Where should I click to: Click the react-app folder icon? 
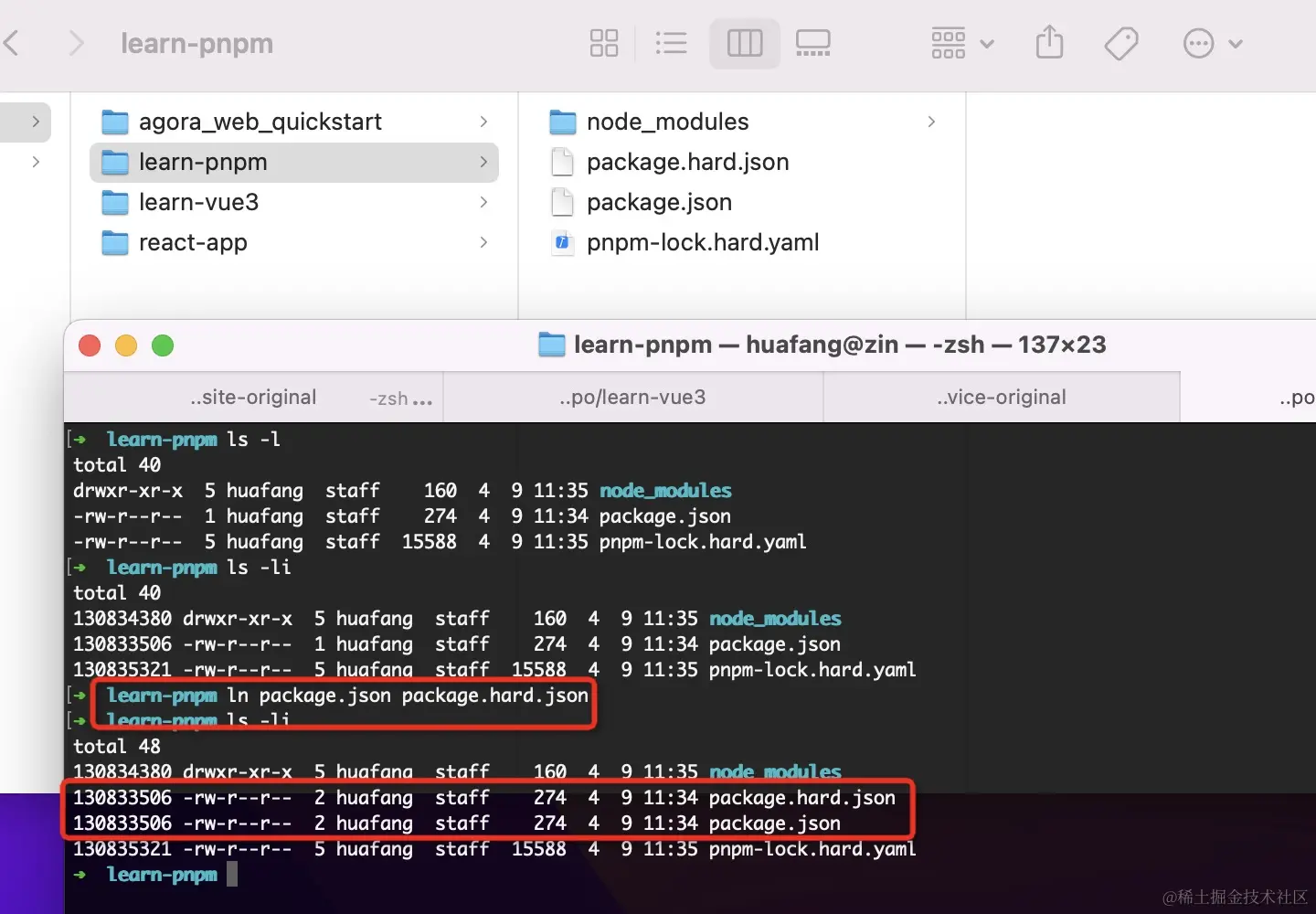coord(114,242)
